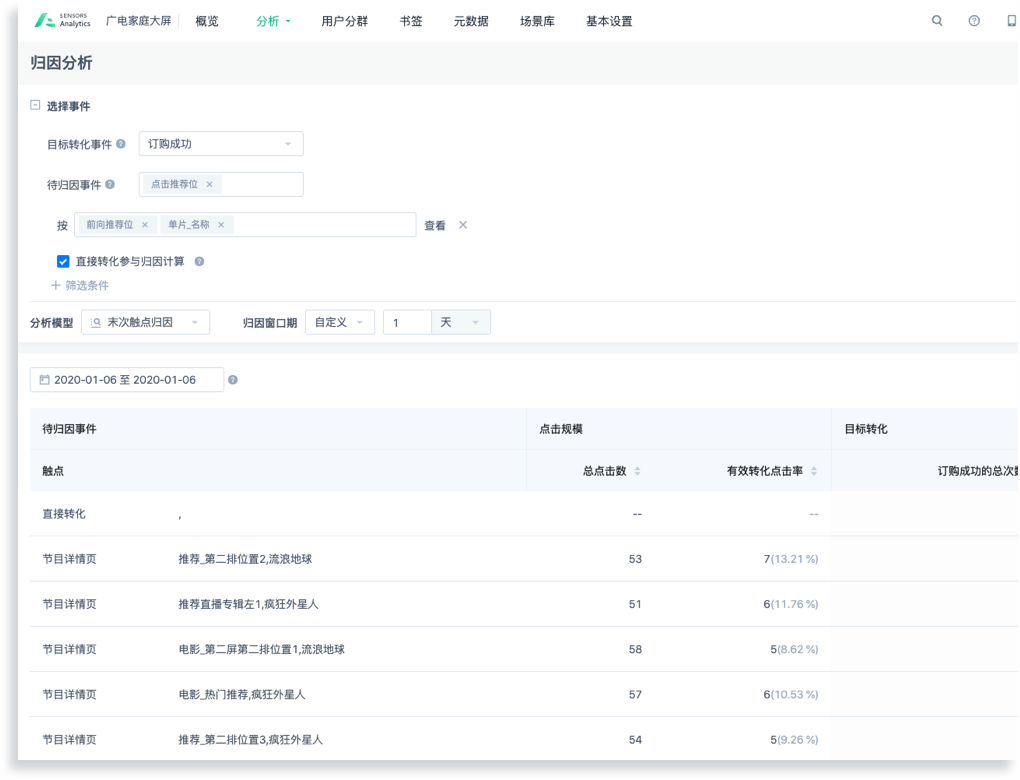The image size is (1020, 780).
Task: Open the 分析 menu in navigation bar
Action: coord(273,21)
